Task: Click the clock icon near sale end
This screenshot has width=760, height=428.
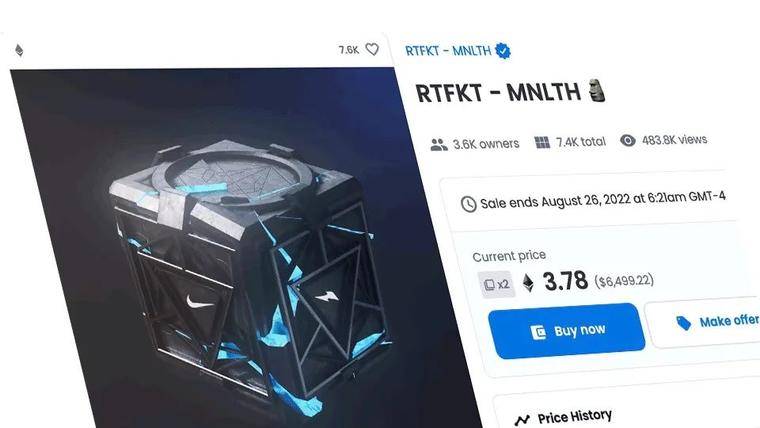Action: tap(468, 204)
